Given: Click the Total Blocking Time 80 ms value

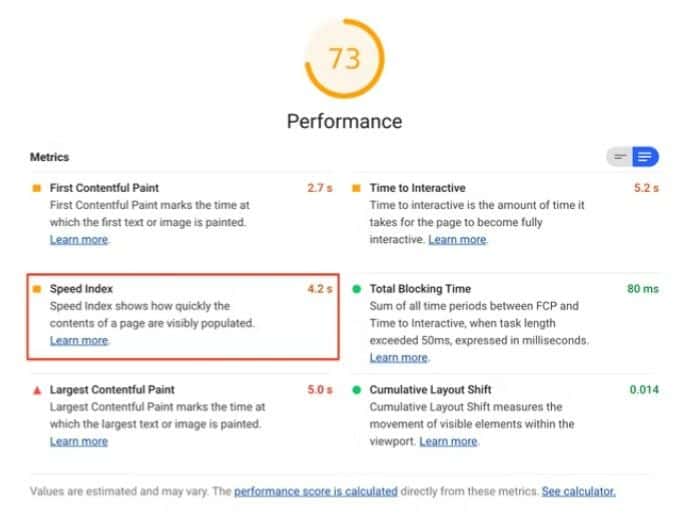Looking at the screenshot, I should point(643,289).
